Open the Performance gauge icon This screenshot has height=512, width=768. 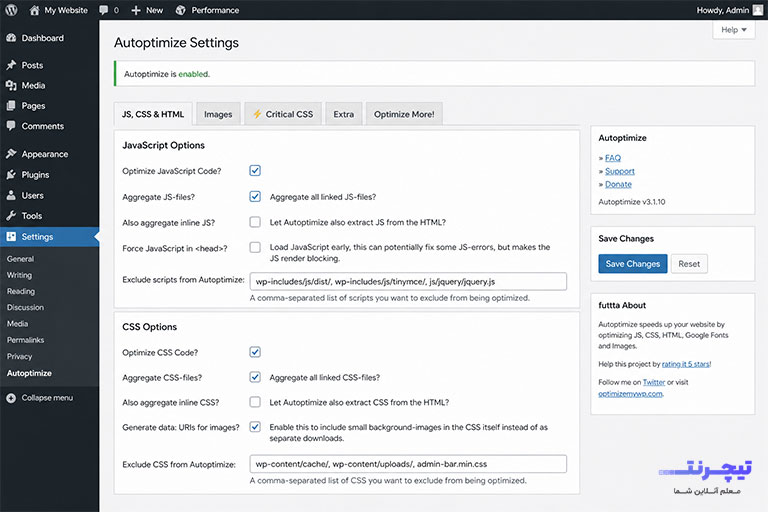(x=180, y=10)
